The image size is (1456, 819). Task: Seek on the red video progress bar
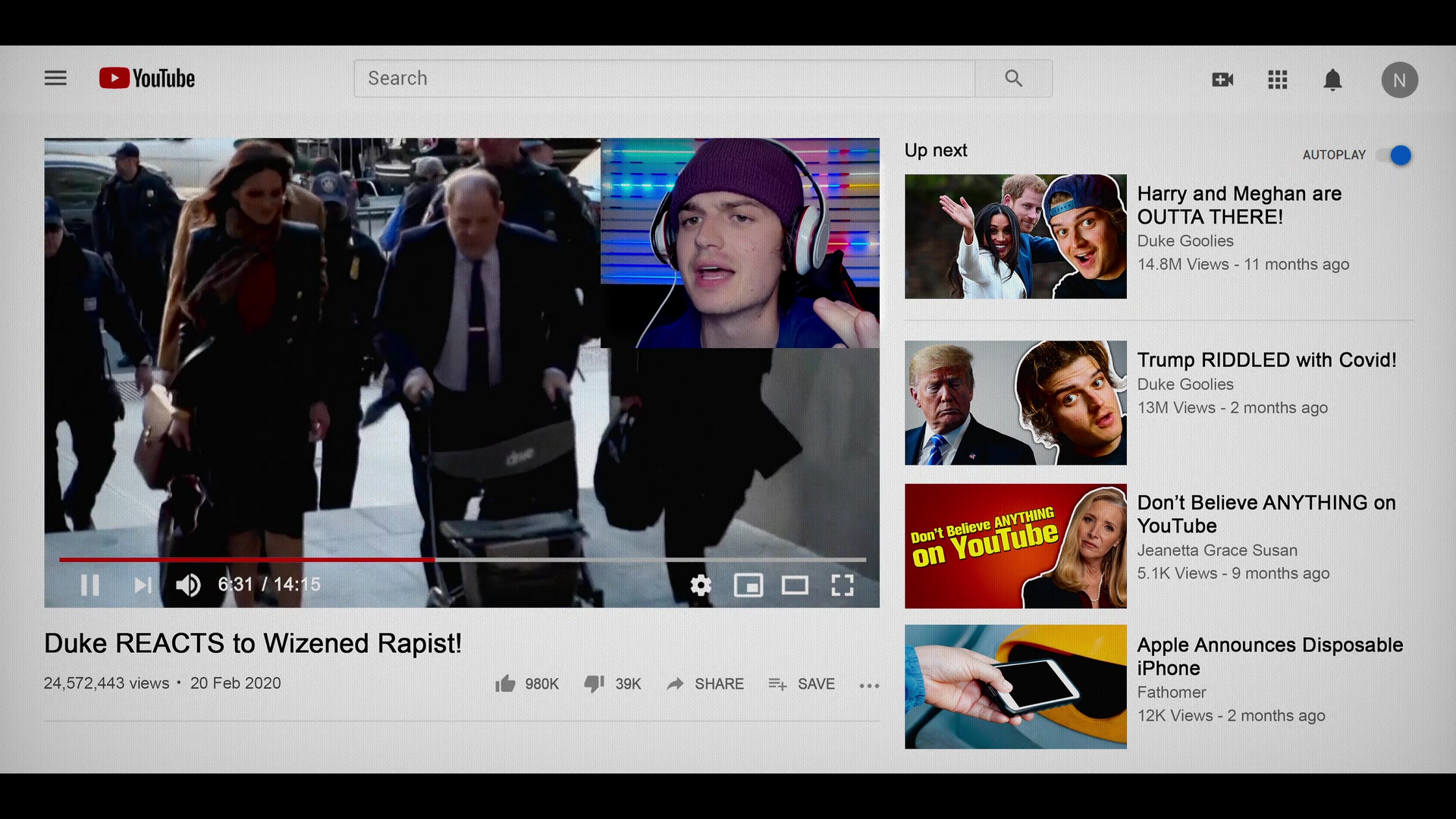pyautogui.click(x=463, y=560)
